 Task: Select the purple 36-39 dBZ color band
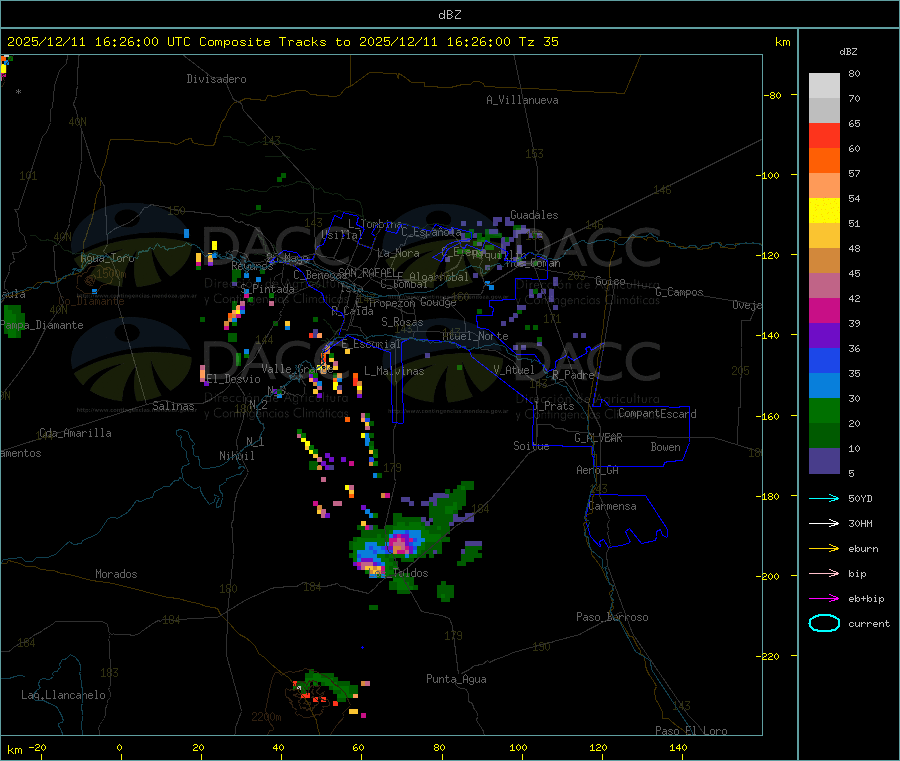824,336
